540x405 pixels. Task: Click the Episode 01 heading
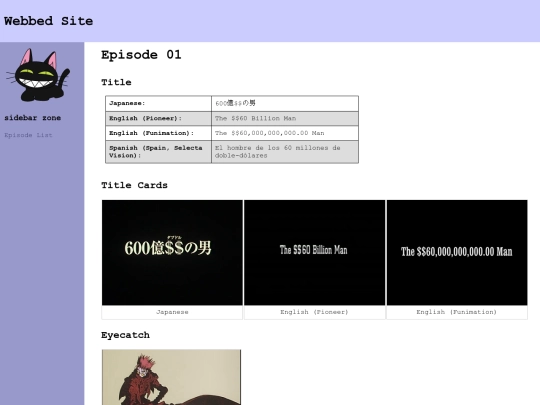click(141, 55)
